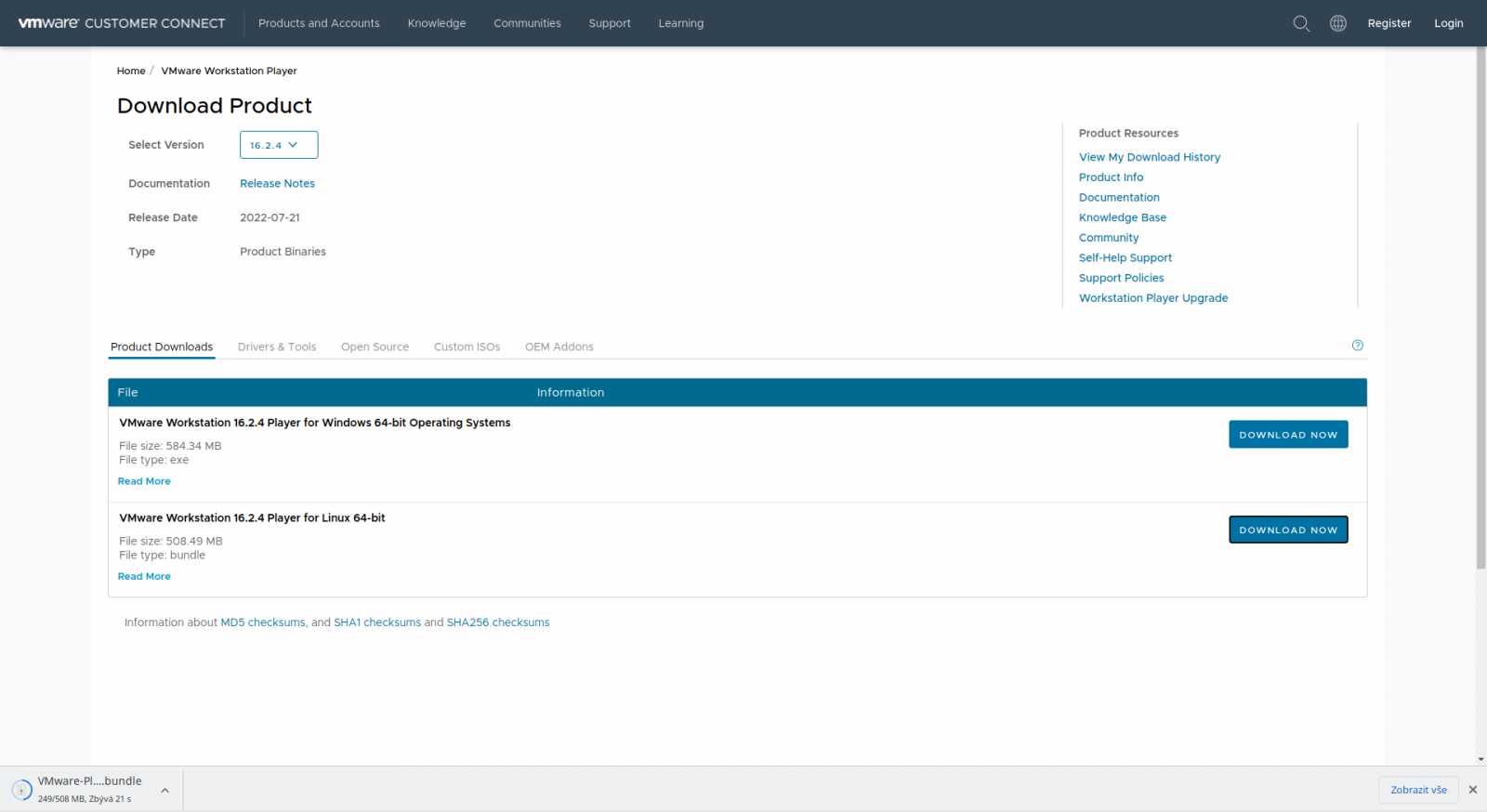
Task: Click the help question mark icon
Action: 1358,346
